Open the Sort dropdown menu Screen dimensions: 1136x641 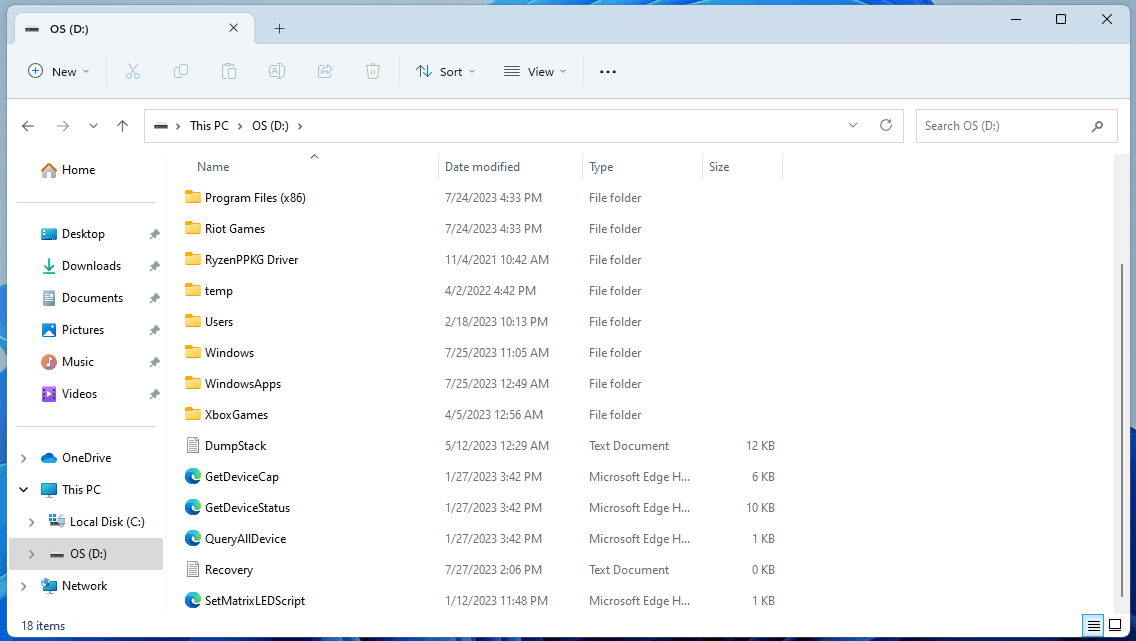tap(446, 72)
